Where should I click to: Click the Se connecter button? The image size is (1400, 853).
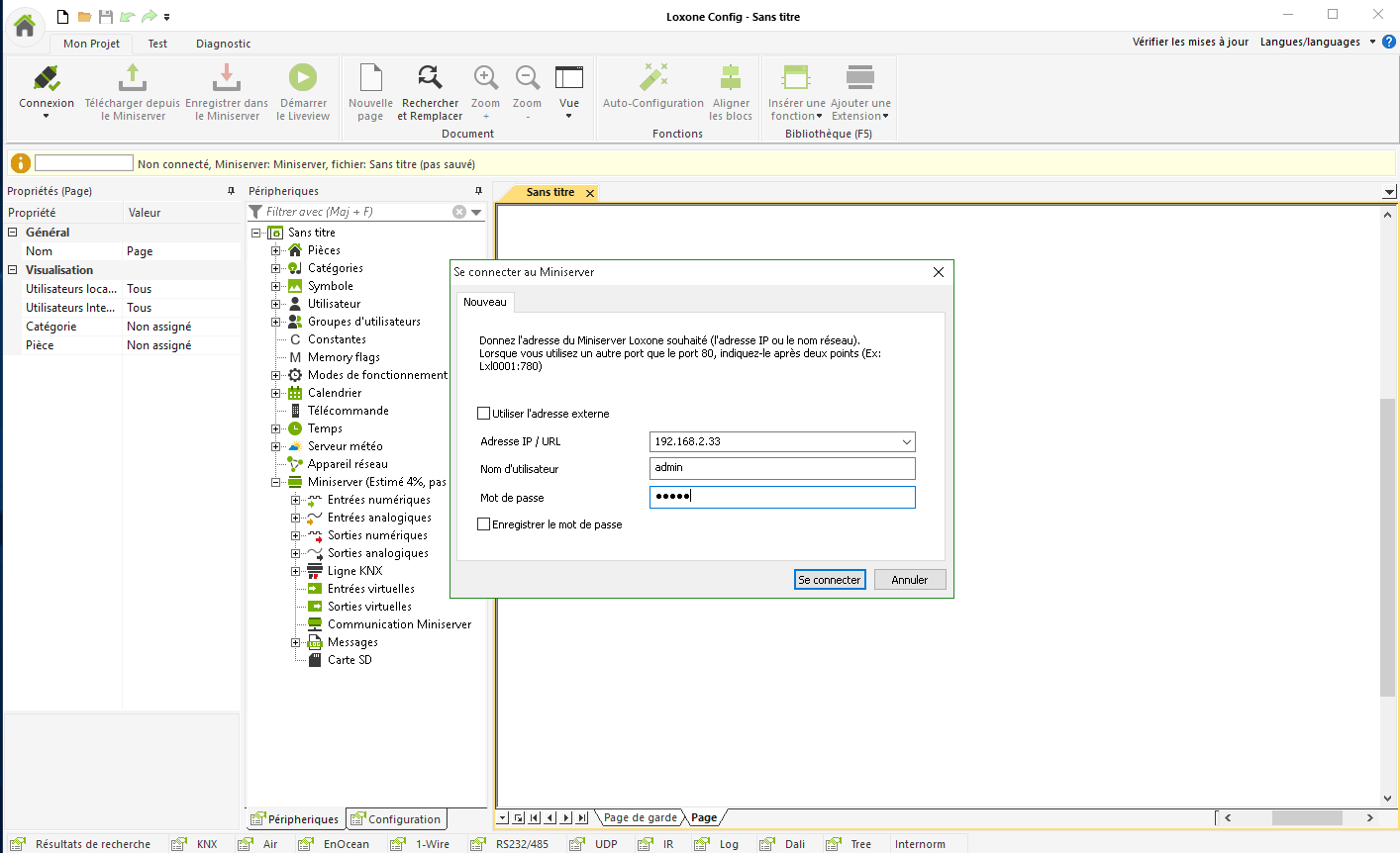click(830, 580)
